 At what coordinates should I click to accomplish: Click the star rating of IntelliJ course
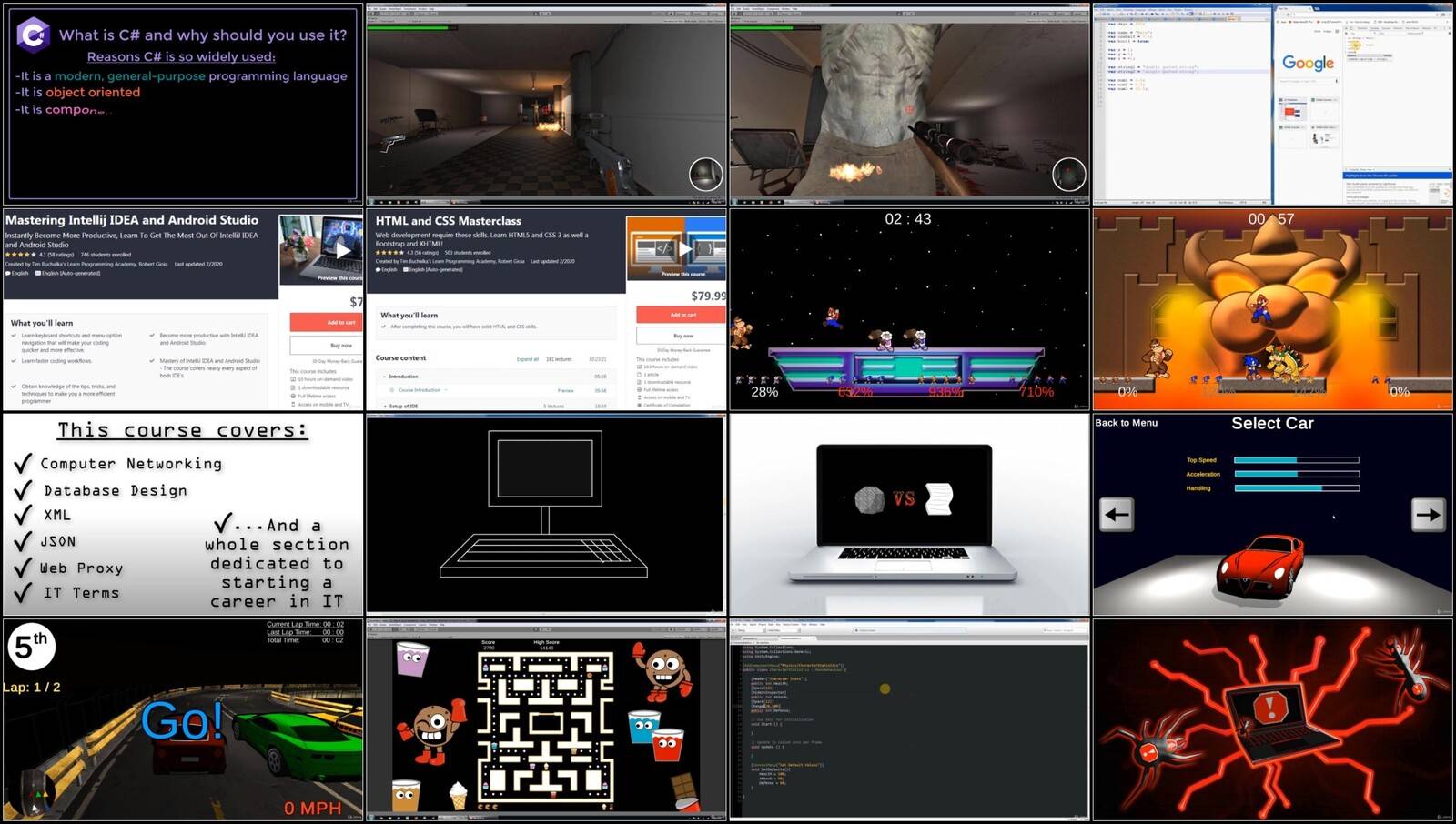pos(21,255)
